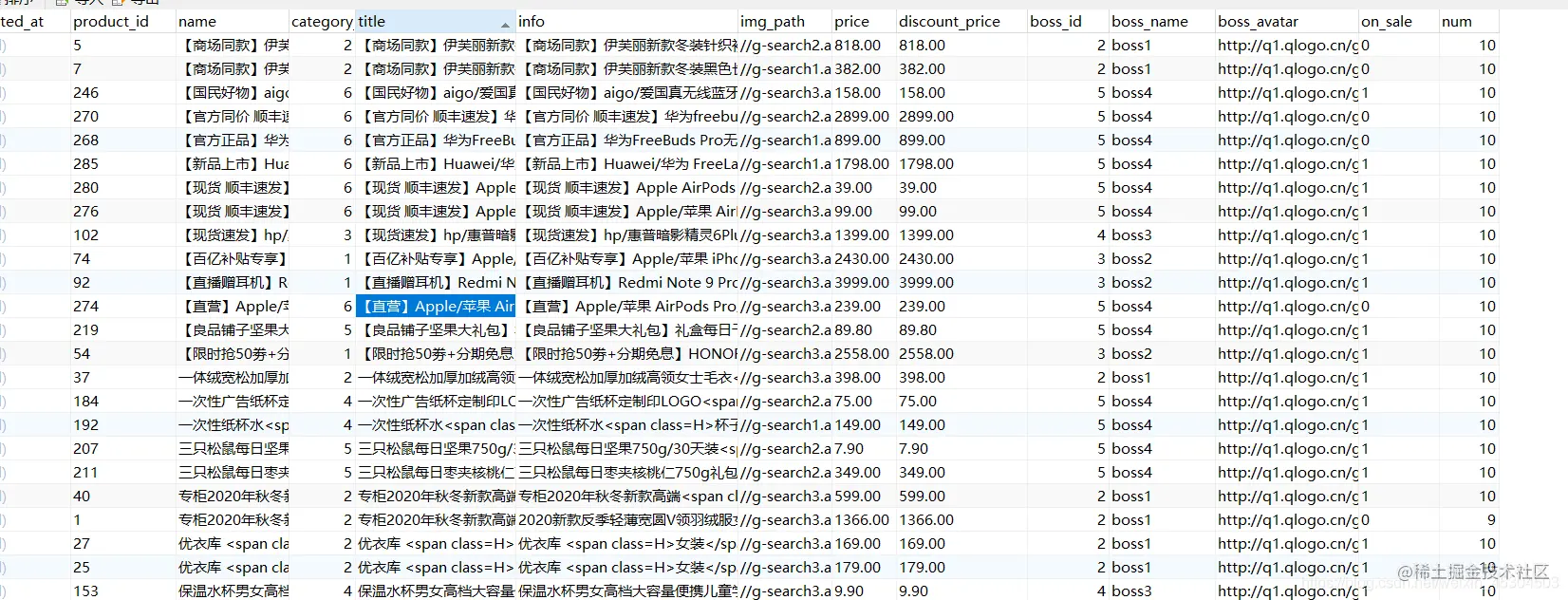Select discount_price cell 1399.00

click(961, 234)
